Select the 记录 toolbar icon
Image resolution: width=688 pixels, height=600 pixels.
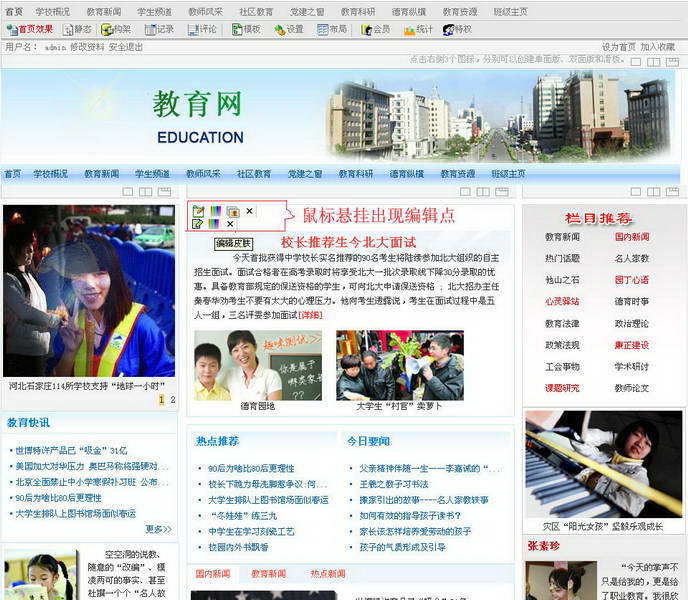click(x=159, y=29)
